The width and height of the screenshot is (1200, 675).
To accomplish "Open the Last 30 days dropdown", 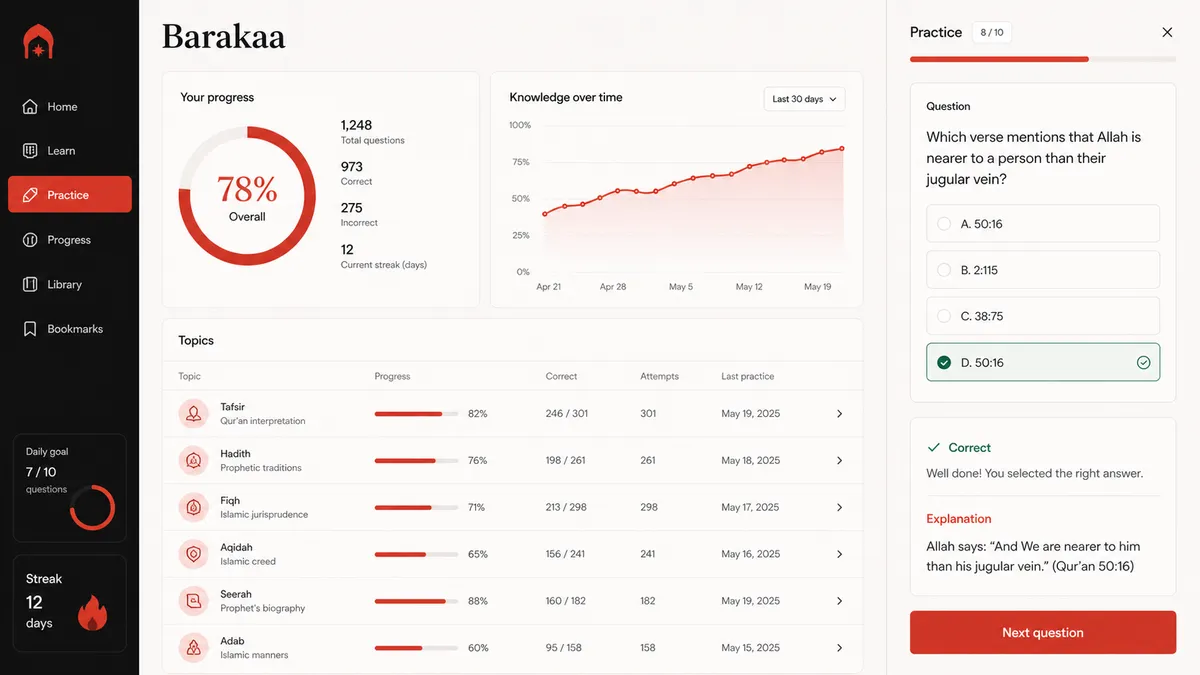I will click(x=804, y=99).
